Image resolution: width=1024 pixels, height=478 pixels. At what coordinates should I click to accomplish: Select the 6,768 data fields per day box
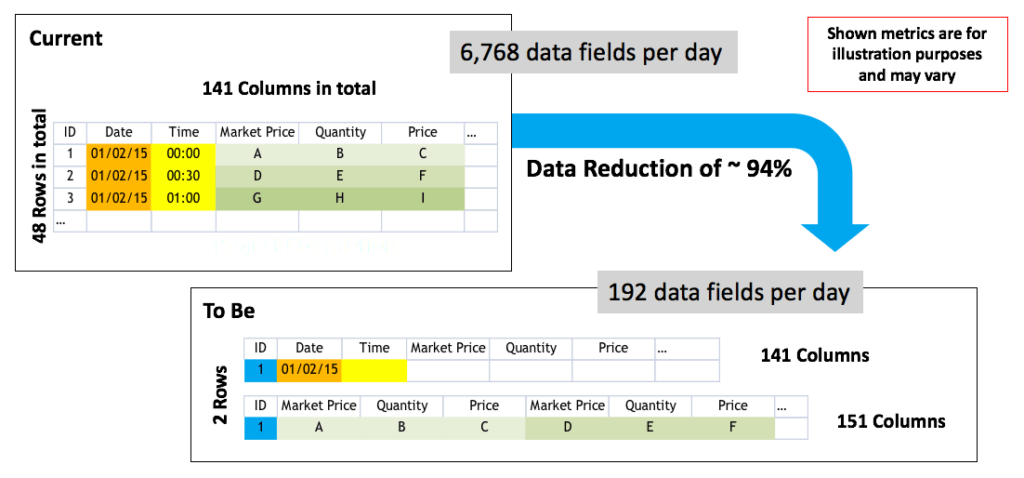tap(593, 52)
